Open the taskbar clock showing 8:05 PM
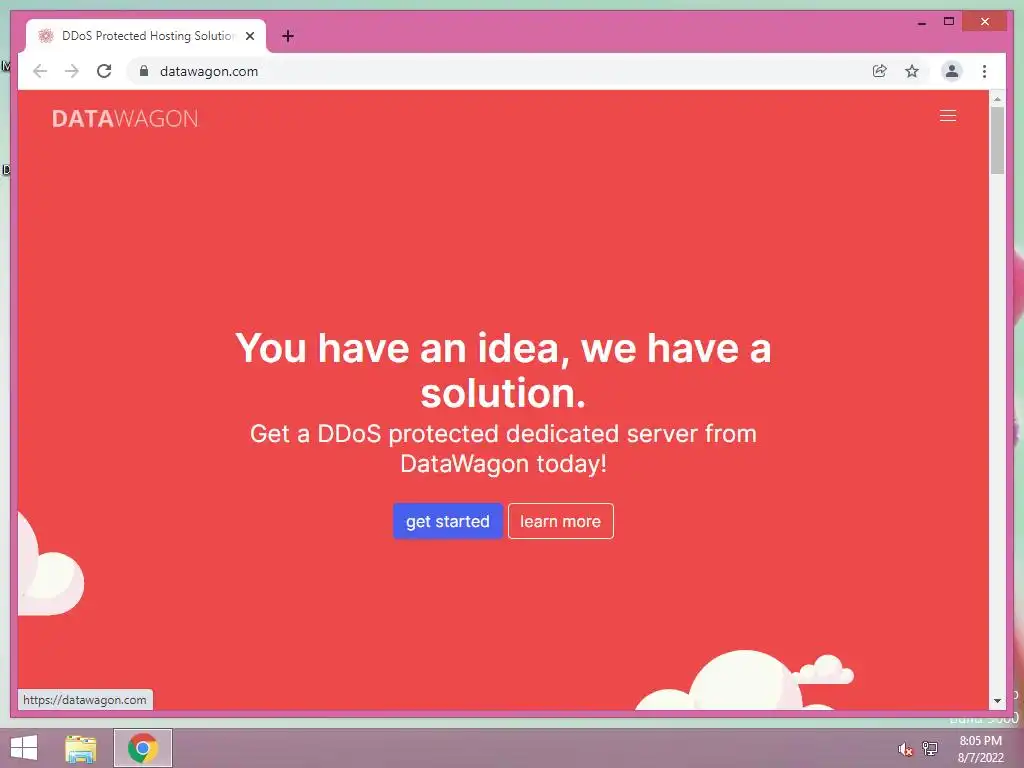The image size is (1024, 768). coord(980,749)
